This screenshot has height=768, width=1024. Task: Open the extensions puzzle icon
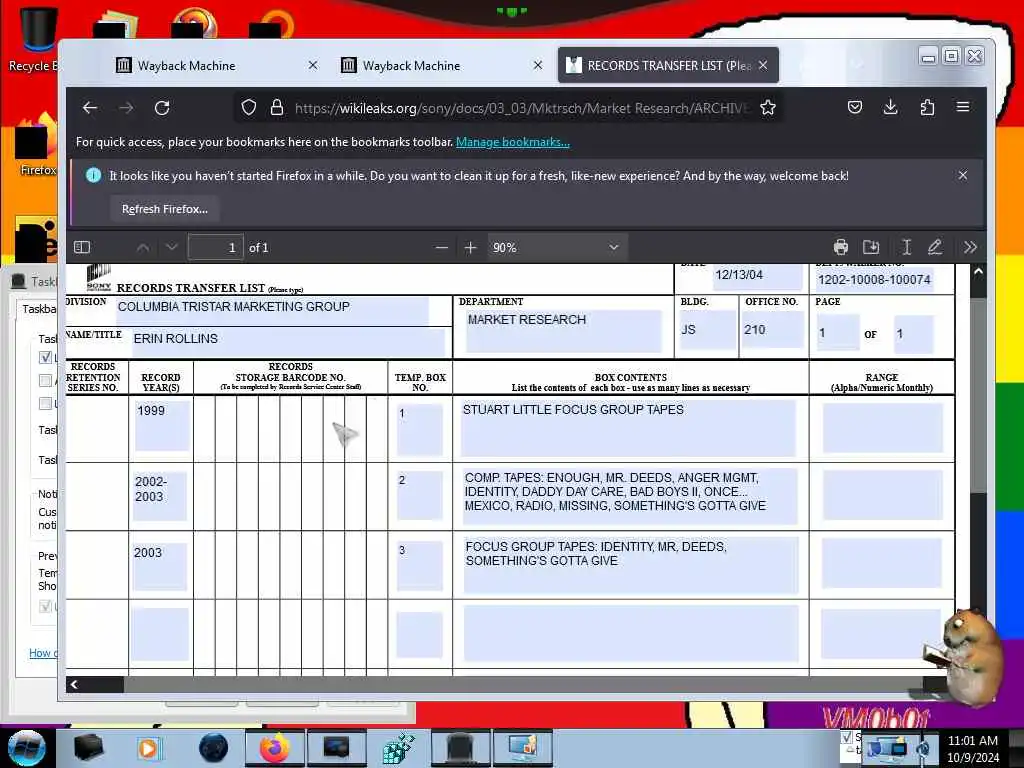(927, 107)
